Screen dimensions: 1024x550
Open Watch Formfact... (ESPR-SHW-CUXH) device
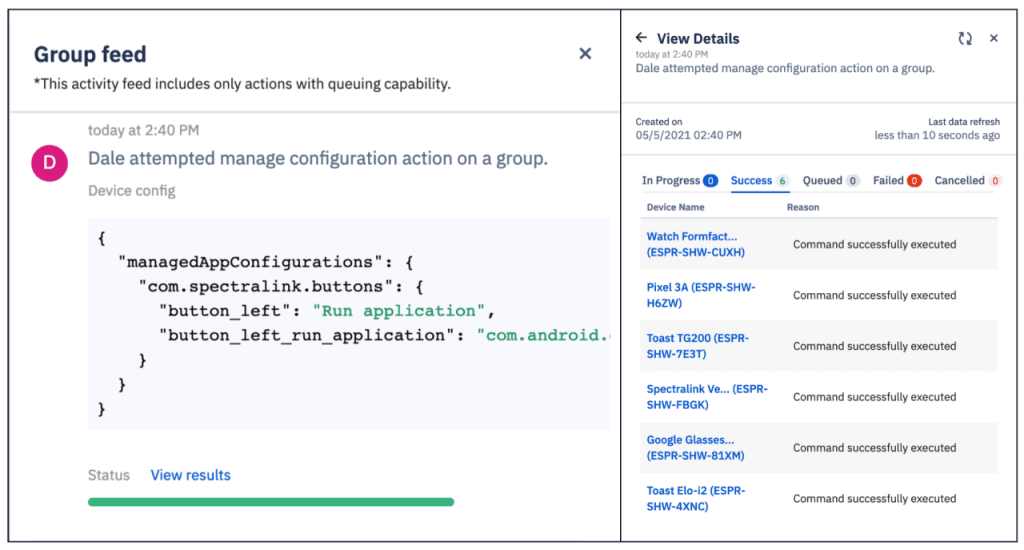pyautogui.click(x=696, y=244)
